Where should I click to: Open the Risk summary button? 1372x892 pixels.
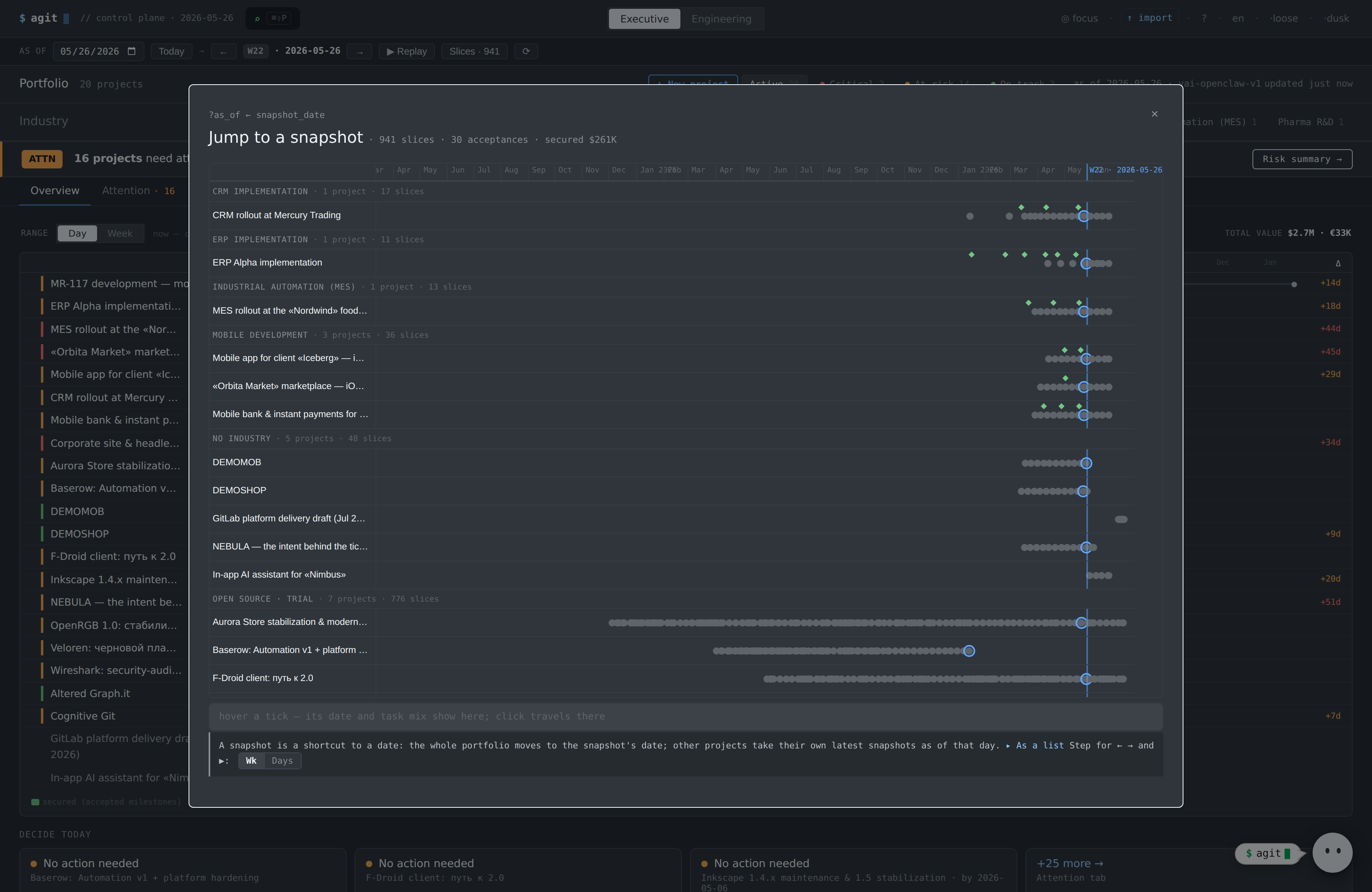click(1302, 159)
